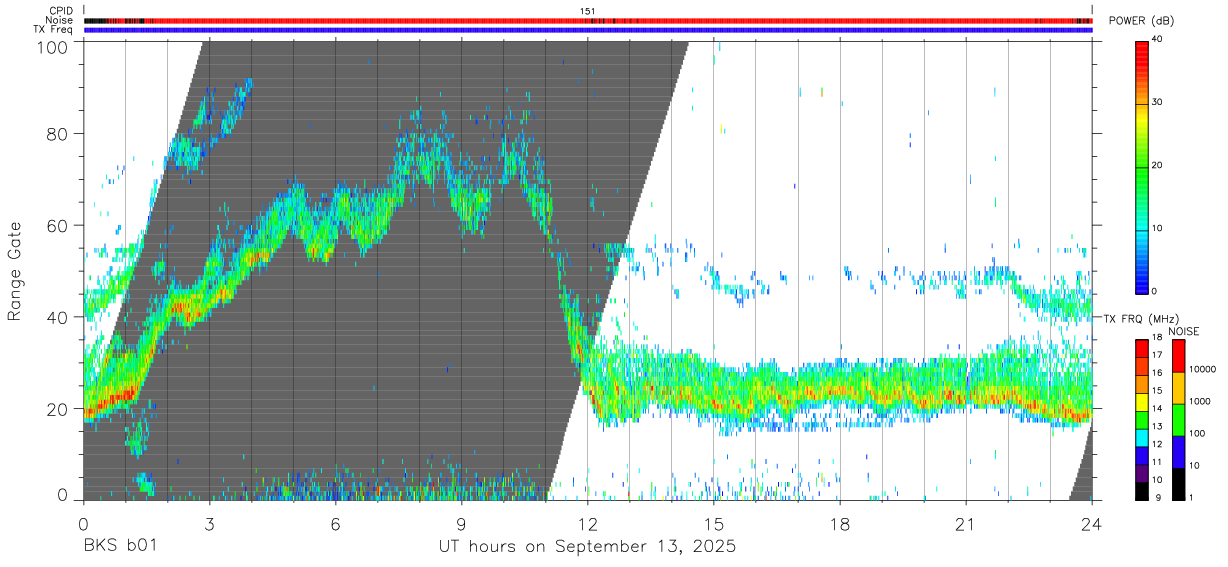Screen dimensions: 1228x567
Task: Pick the yellow segment of TX FRQ bar
Action: click(x=1142, y=402)
